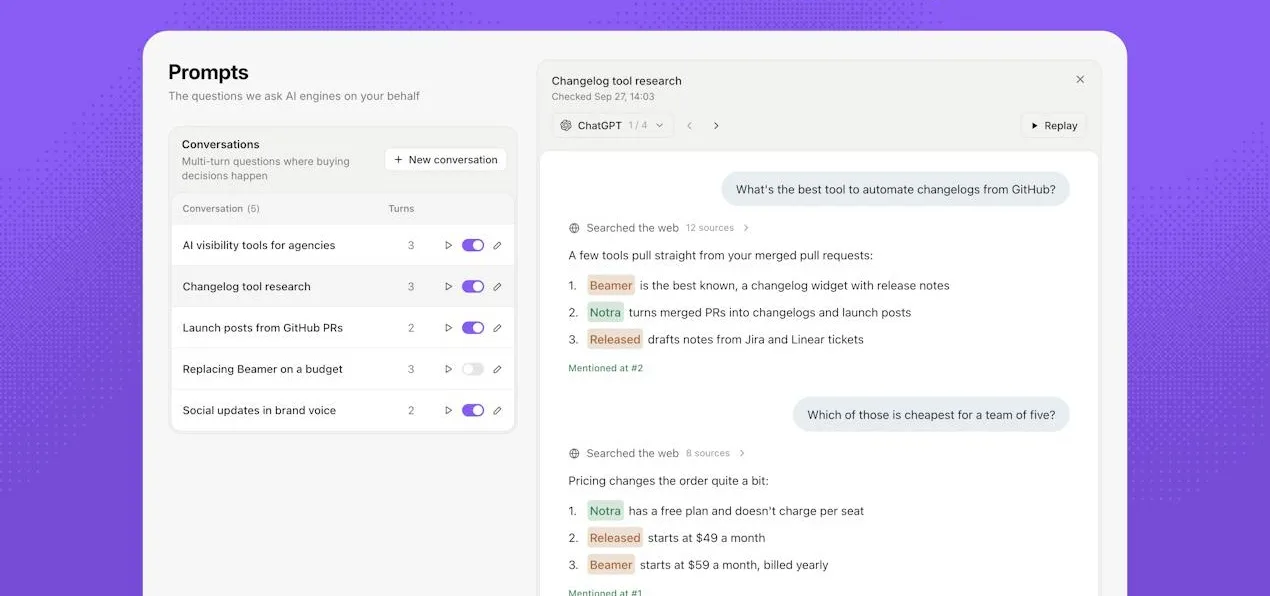Image resolution: width=1270 pixels, height=596 pixels.
Task: Expand the 12 sources list
Action: [x=747, y=228]
